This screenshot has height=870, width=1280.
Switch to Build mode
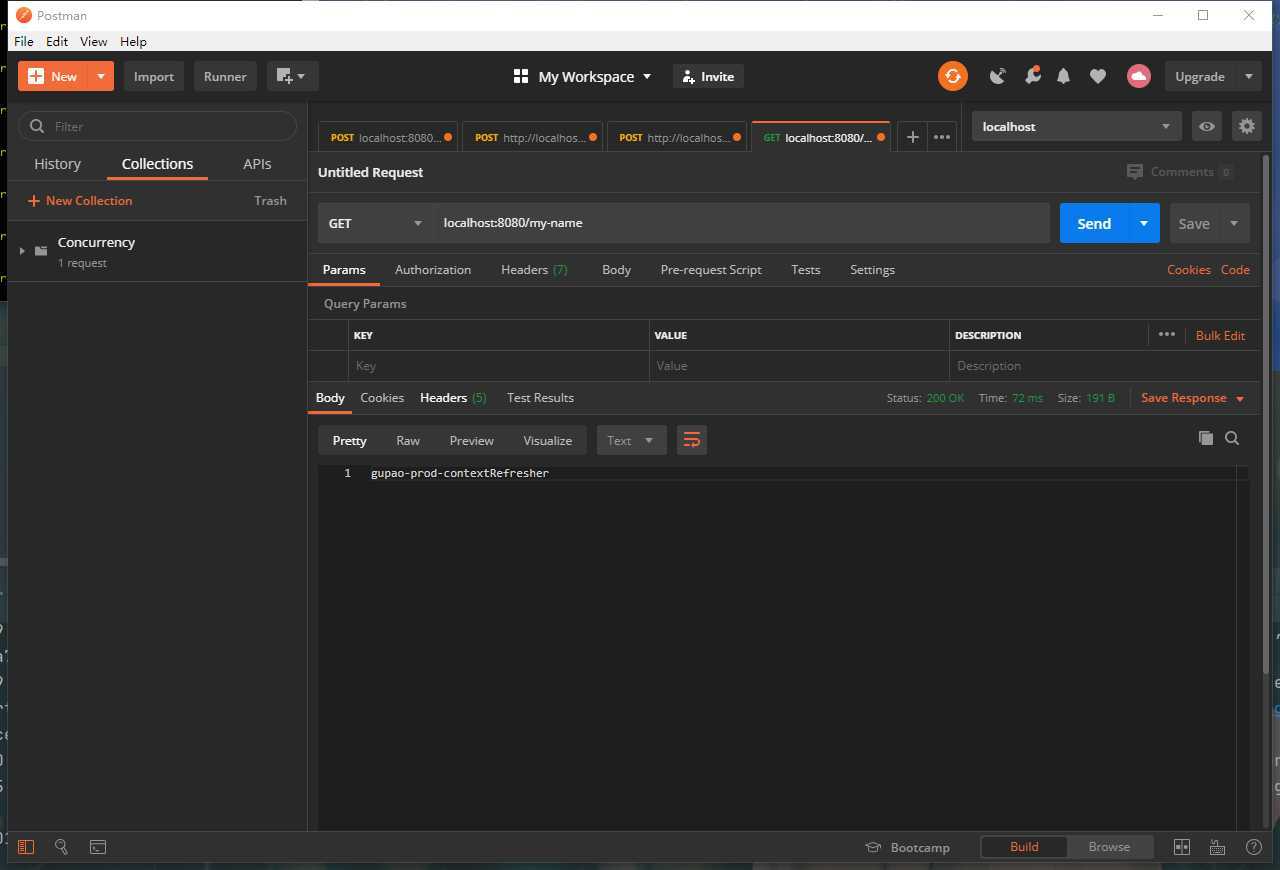coord(1024,846)
